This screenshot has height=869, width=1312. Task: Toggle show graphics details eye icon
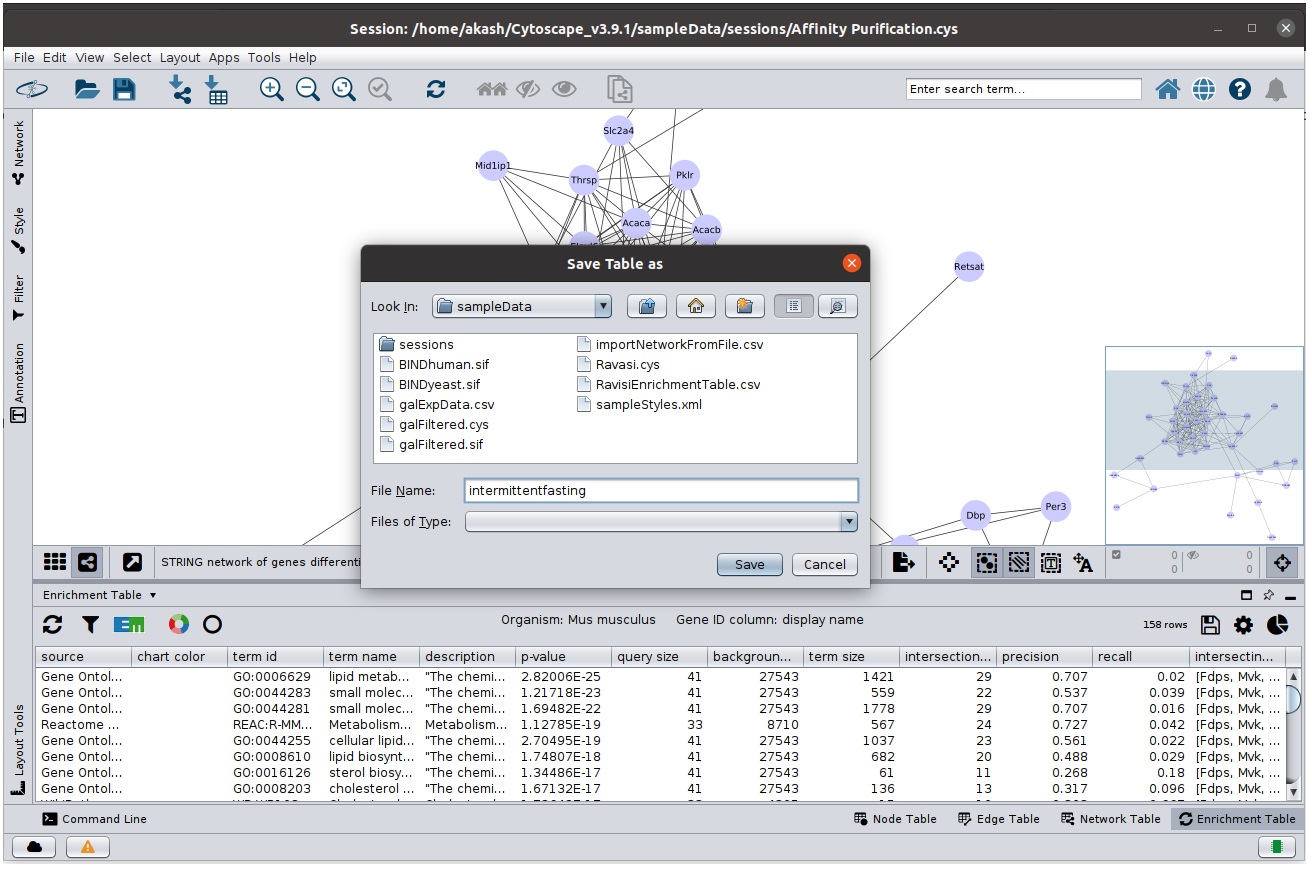coord(564,90)
